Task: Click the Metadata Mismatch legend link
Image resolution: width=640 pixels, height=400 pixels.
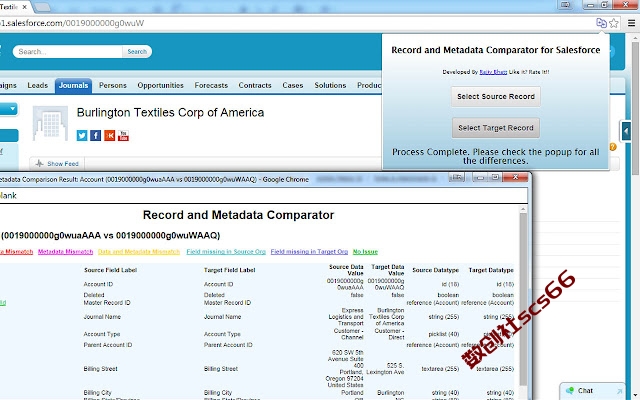Action: (65, 252)
